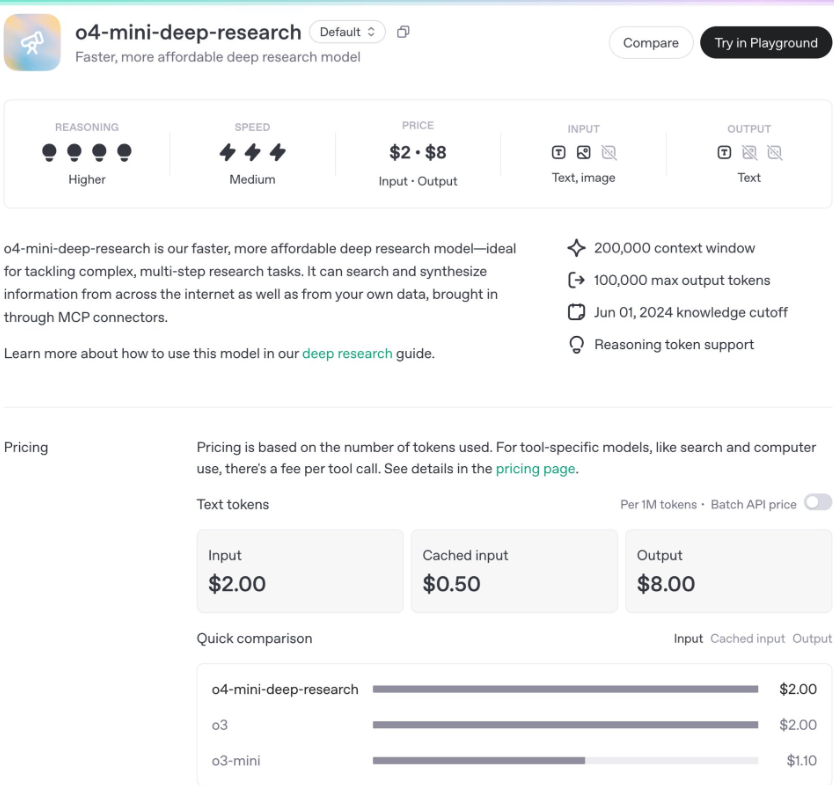
Task: Click the max output tokens arrow icon
Action: coord(575,280)
